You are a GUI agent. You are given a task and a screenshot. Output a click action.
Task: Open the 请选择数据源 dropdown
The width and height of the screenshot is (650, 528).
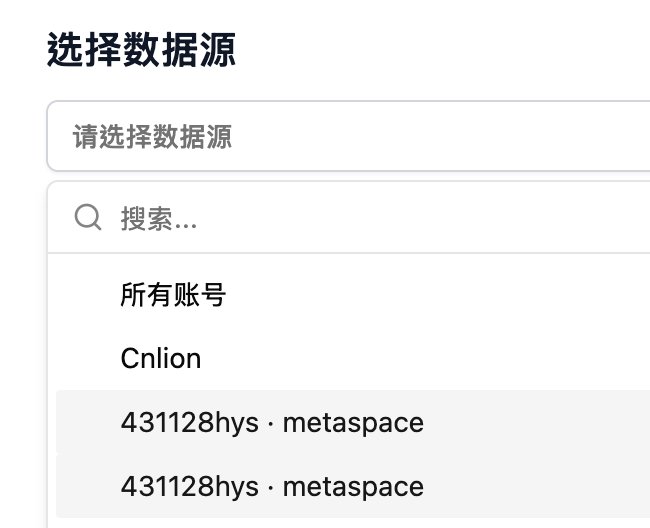[348, 136]
